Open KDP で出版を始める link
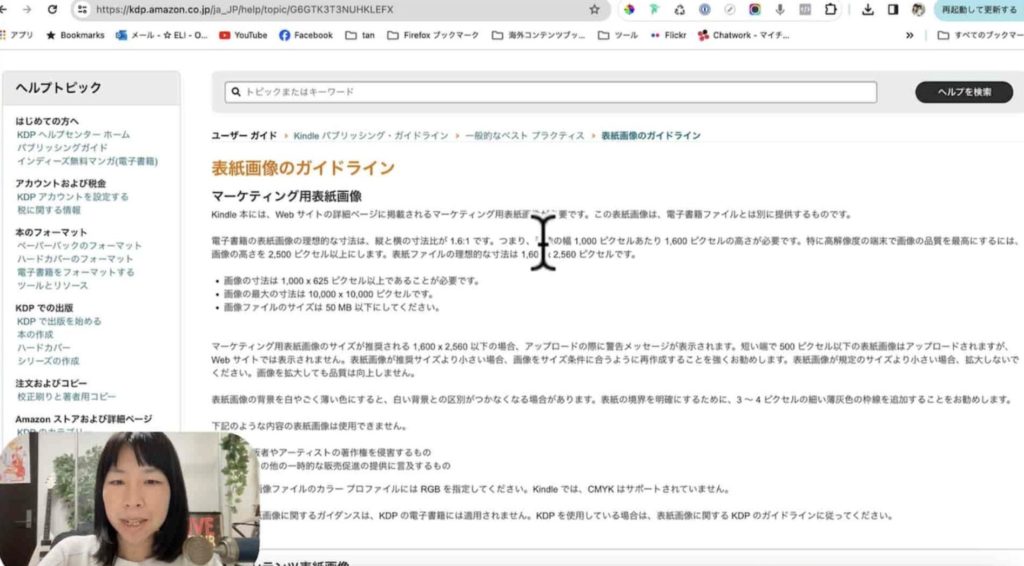Image resolution: width=1024 pixels, height=566 pixels. (59, 321)
